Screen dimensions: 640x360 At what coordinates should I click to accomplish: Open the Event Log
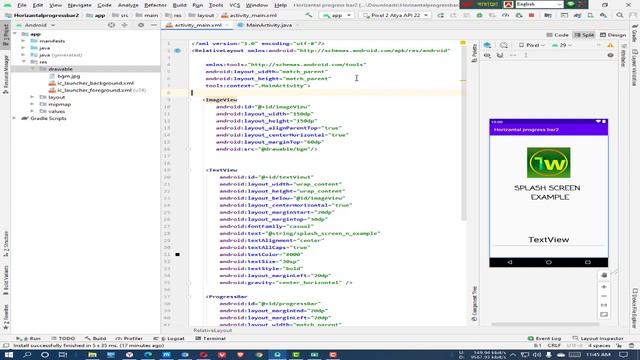click(x=544, y=338)
